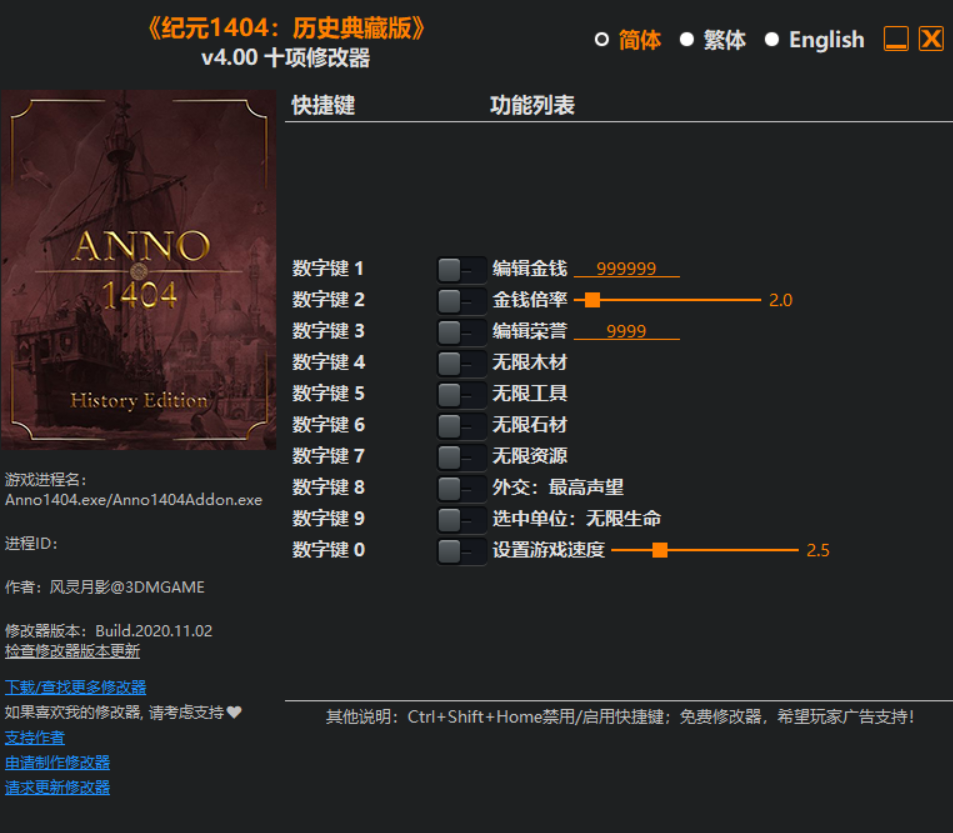Click the Anno1404.exe/Anno1404Addon.exe process name

pos(134,500)
